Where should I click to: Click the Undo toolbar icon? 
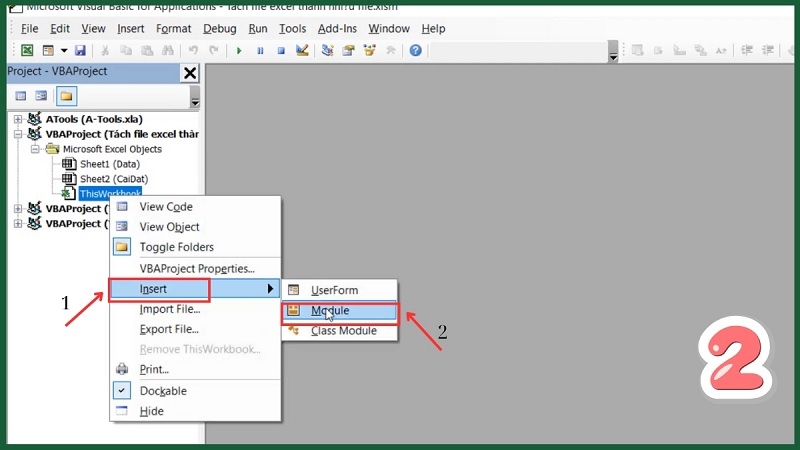(193, 50)
